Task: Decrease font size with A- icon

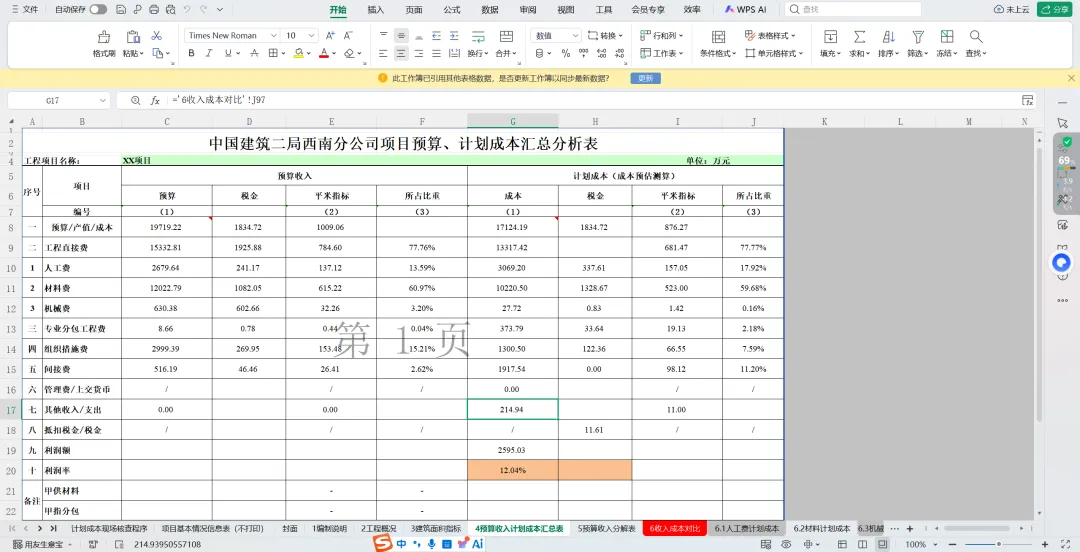Action: point(348,35)
